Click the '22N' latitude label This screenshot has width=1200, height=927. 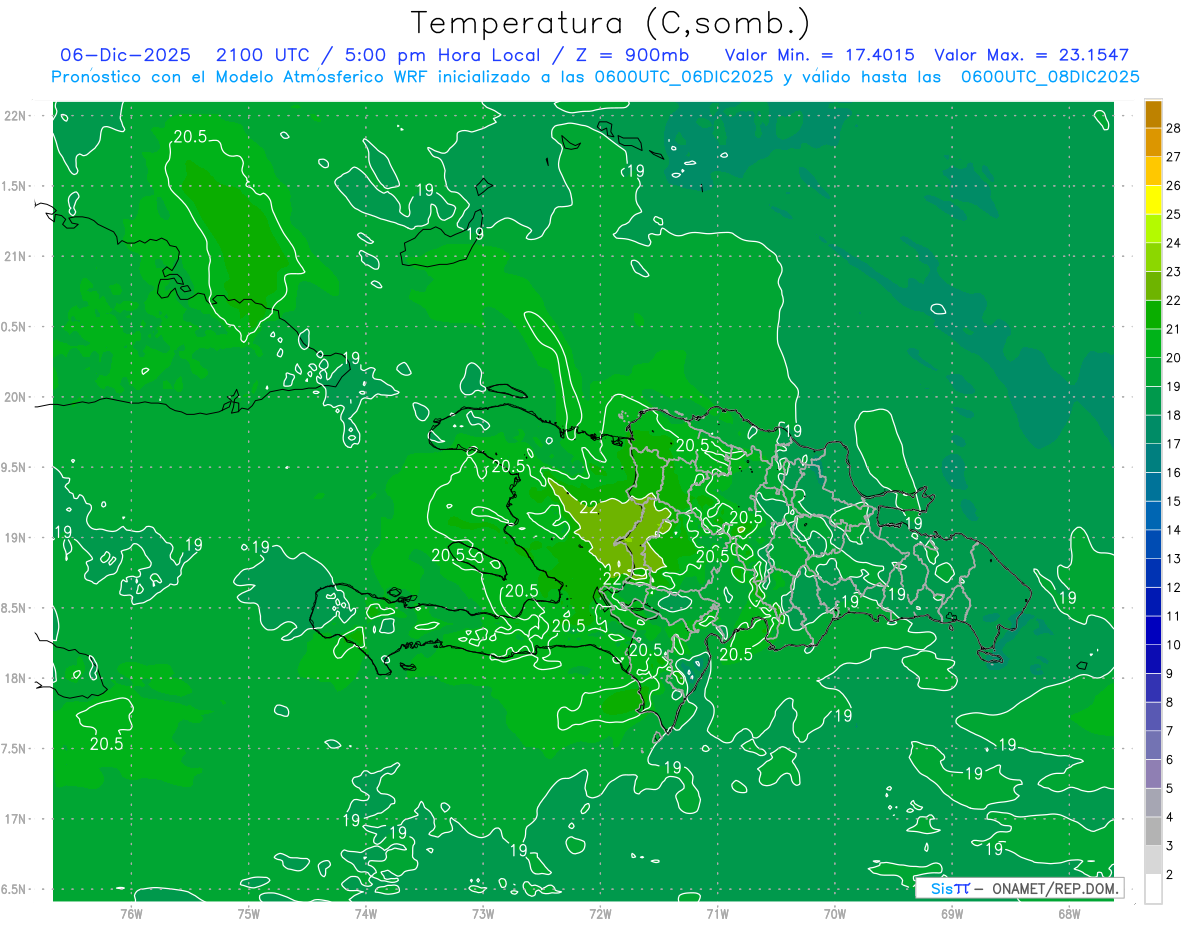pyautogui.click(x=15, y=116)
